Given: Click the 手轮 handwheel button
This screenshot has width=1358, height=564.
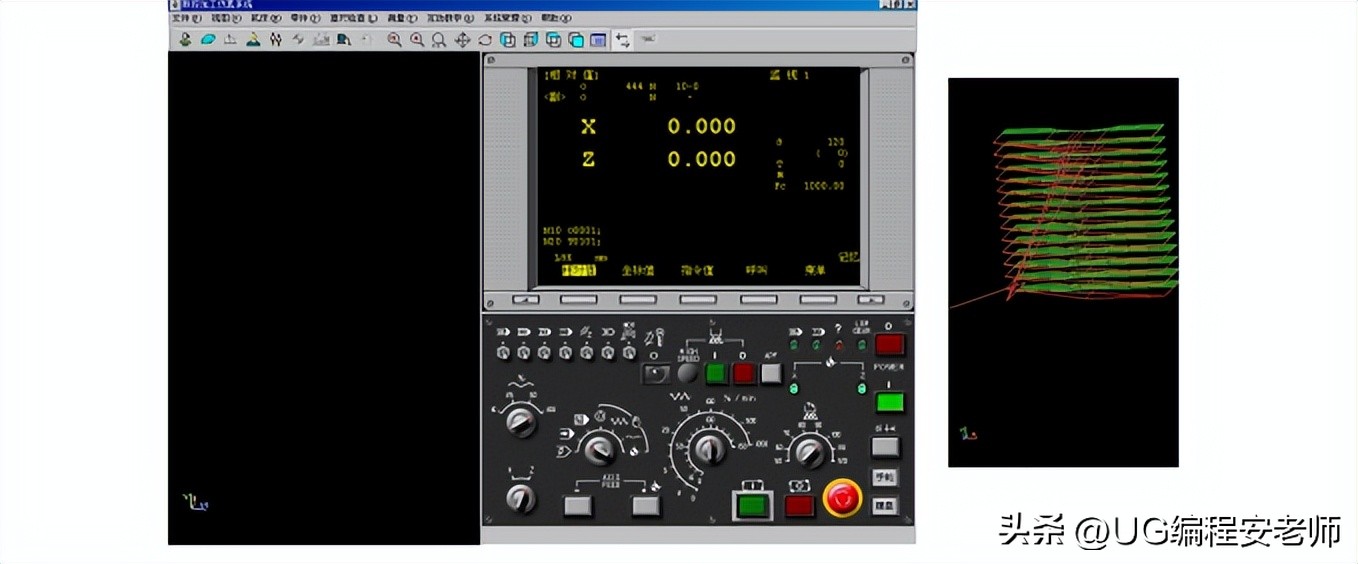Looking at the screenshot, I should coord(885,477).
